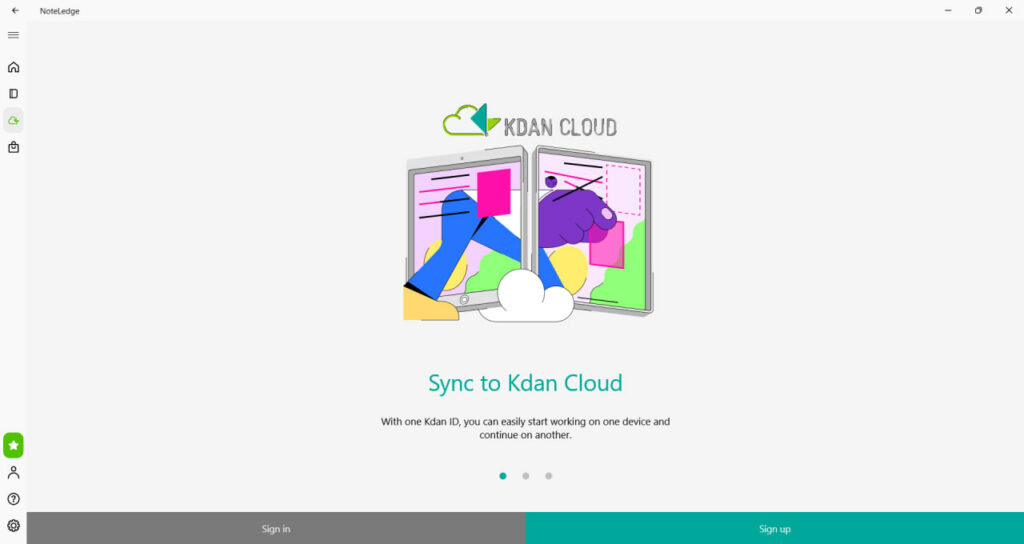Select the third carousel page dot
The height and width of the screenshot is (544, 1024).
[x=549, y=476]
